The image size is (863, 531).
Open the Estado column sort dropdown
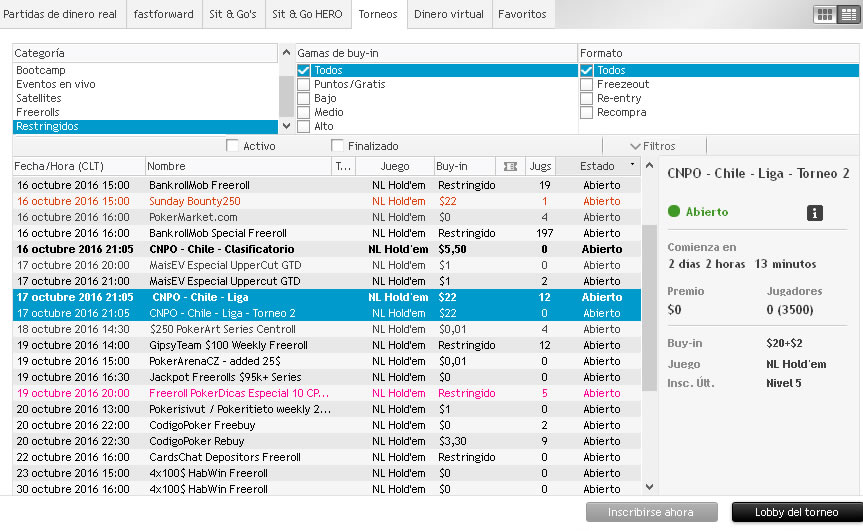click(632, 166)
